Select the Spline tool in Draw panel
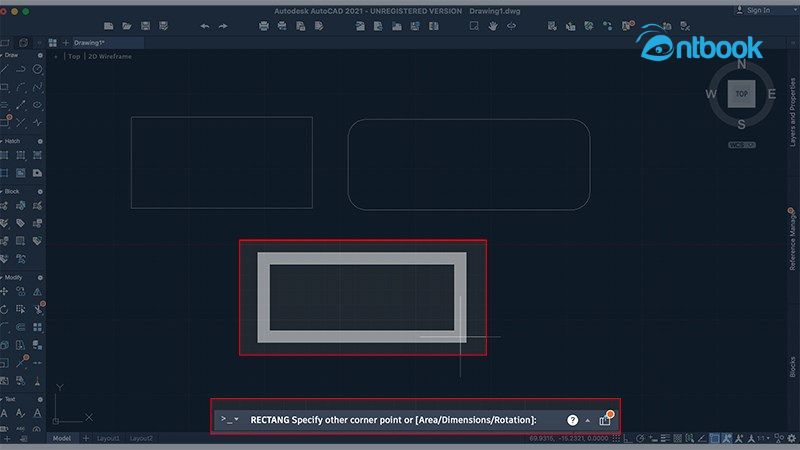800x450 pixels. point(37,87)
